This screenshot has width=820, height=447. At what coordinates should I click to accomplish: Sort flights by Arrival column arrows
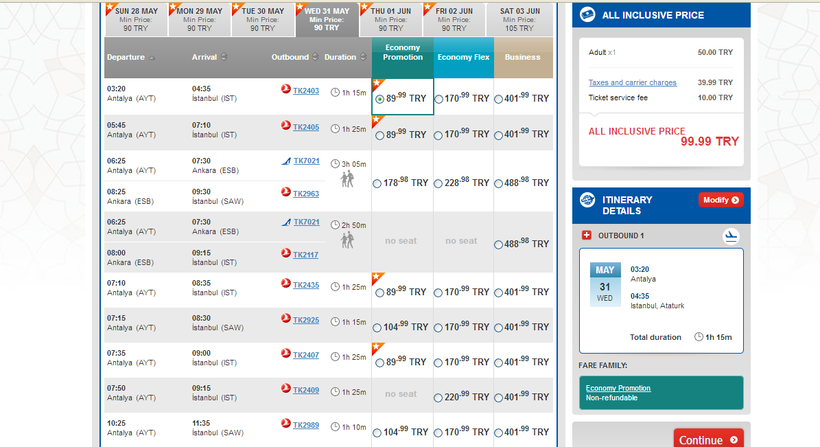pos(223,57)
